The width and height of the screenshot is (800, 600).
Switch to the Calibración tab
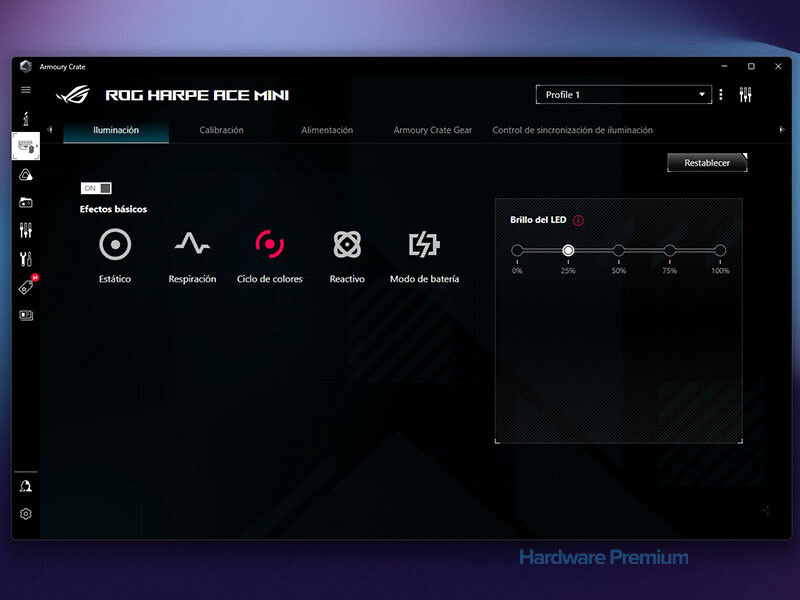[x=221, y=131]
